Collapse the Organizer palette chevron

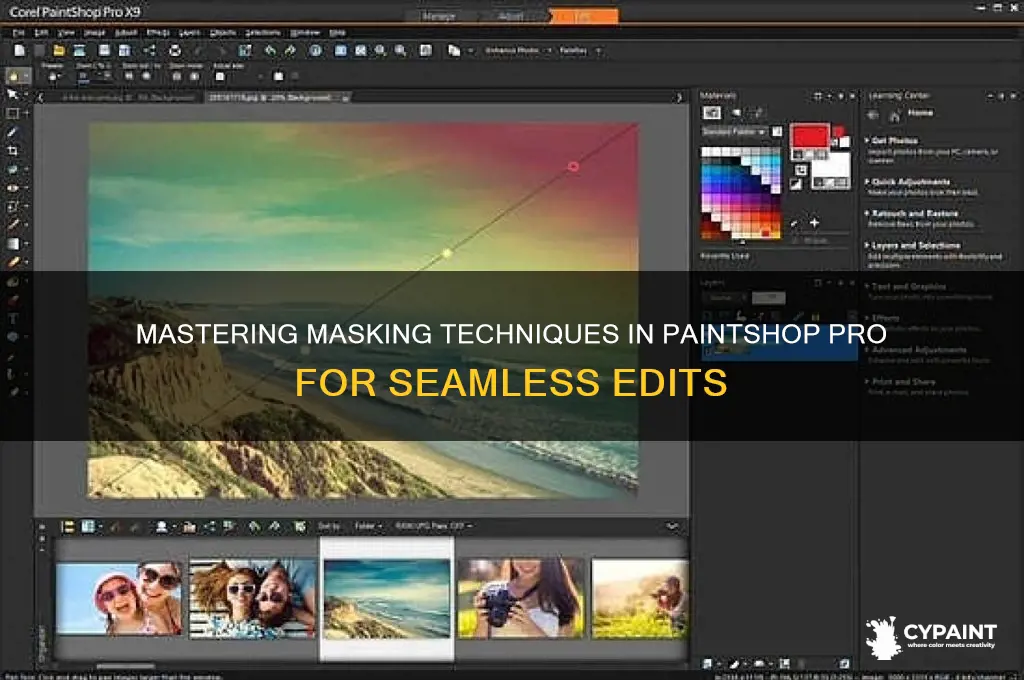673,526
